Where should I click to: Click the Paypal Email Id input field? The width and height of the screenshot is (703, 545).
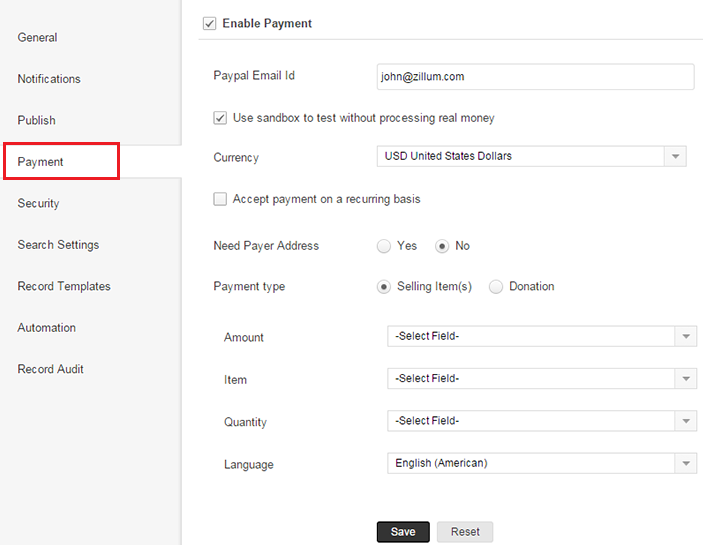point(535,77)
